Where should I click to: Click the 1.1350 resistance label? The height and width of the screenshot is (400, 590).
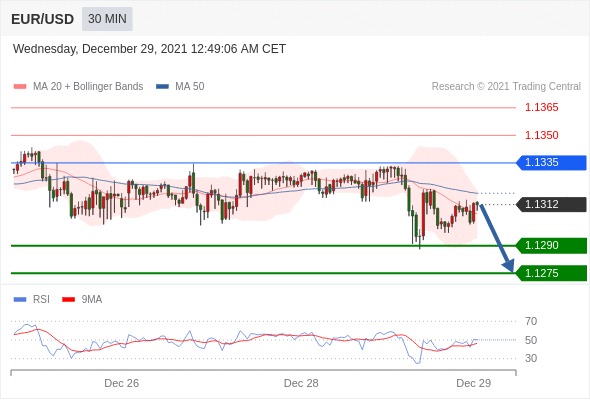coord(541,135)
